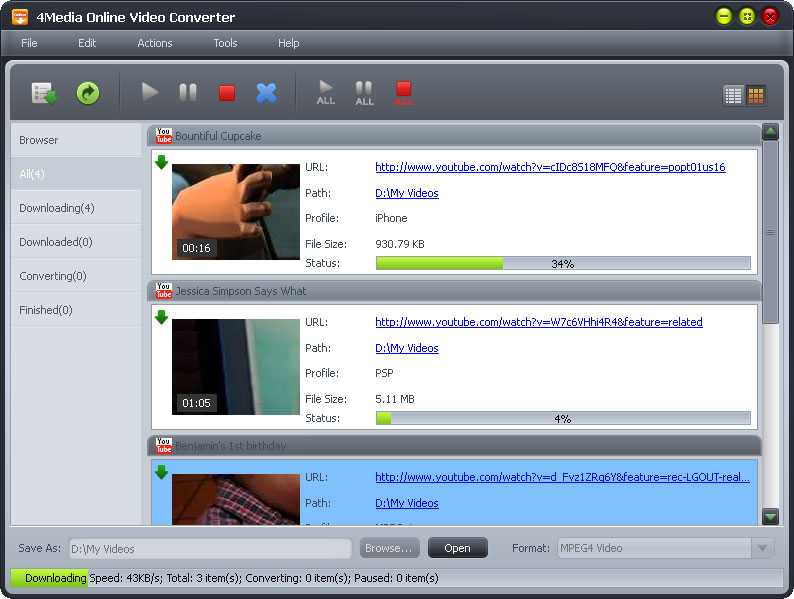Click the Format dropdown arrow

(762, 548)
